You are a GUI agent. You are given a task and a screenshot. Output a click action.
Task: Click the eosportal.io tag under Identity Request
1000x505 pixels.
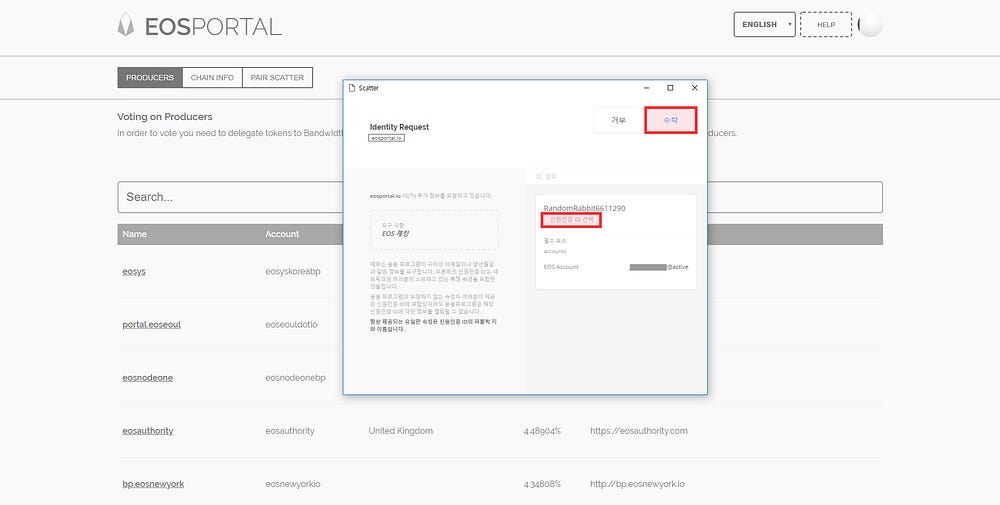pyautogui.click(x=386, y=138)
